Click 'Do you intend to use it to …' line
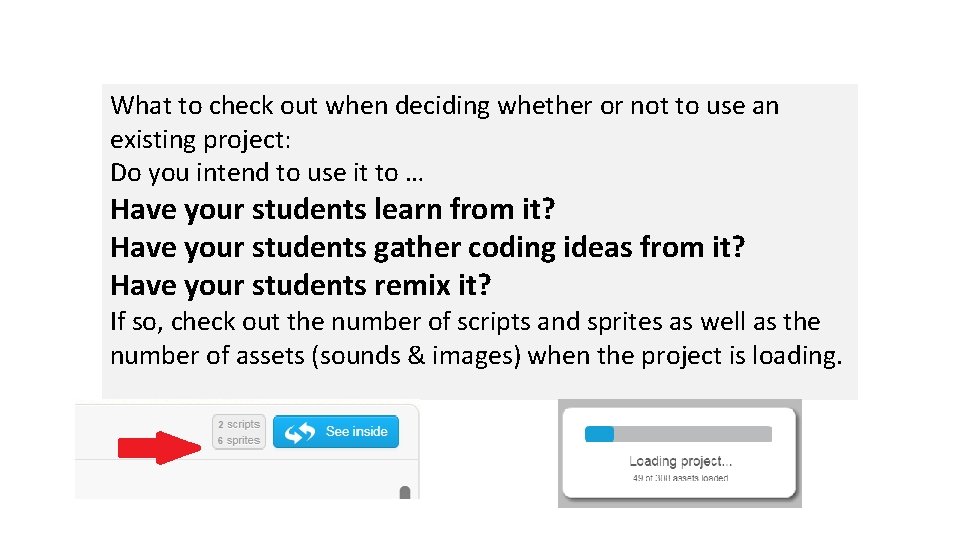This screenshot has height=540, width=960. (x=267, y=173)
